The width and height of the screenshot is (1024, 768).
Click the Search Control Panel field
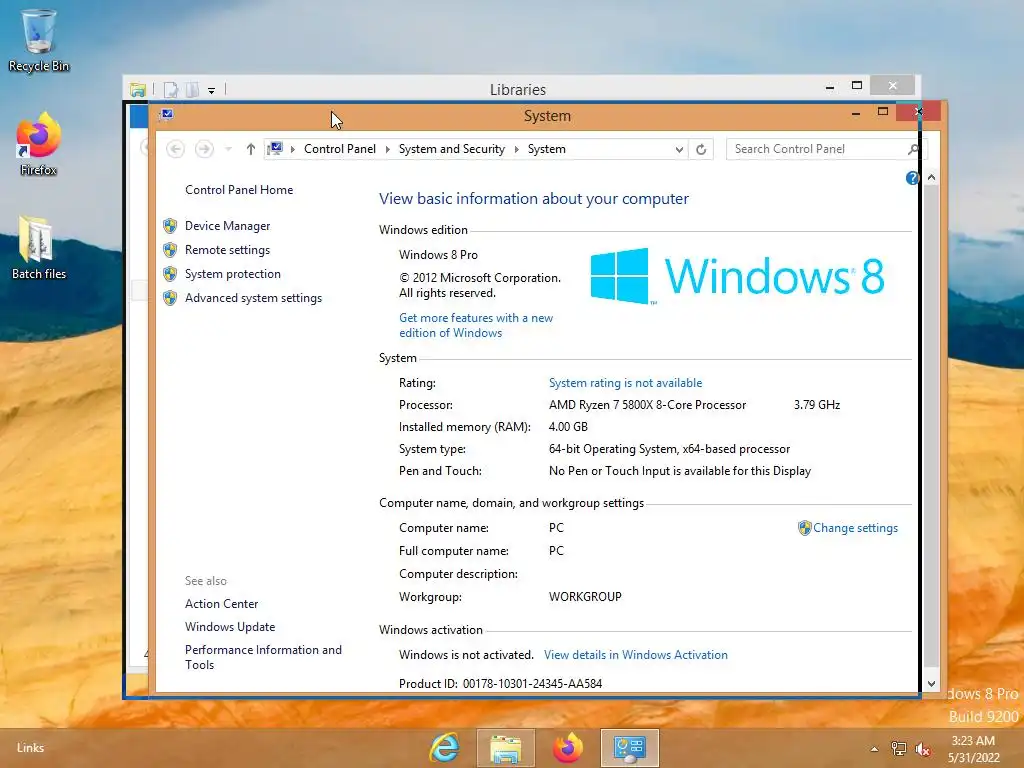(x=816, y=149)
